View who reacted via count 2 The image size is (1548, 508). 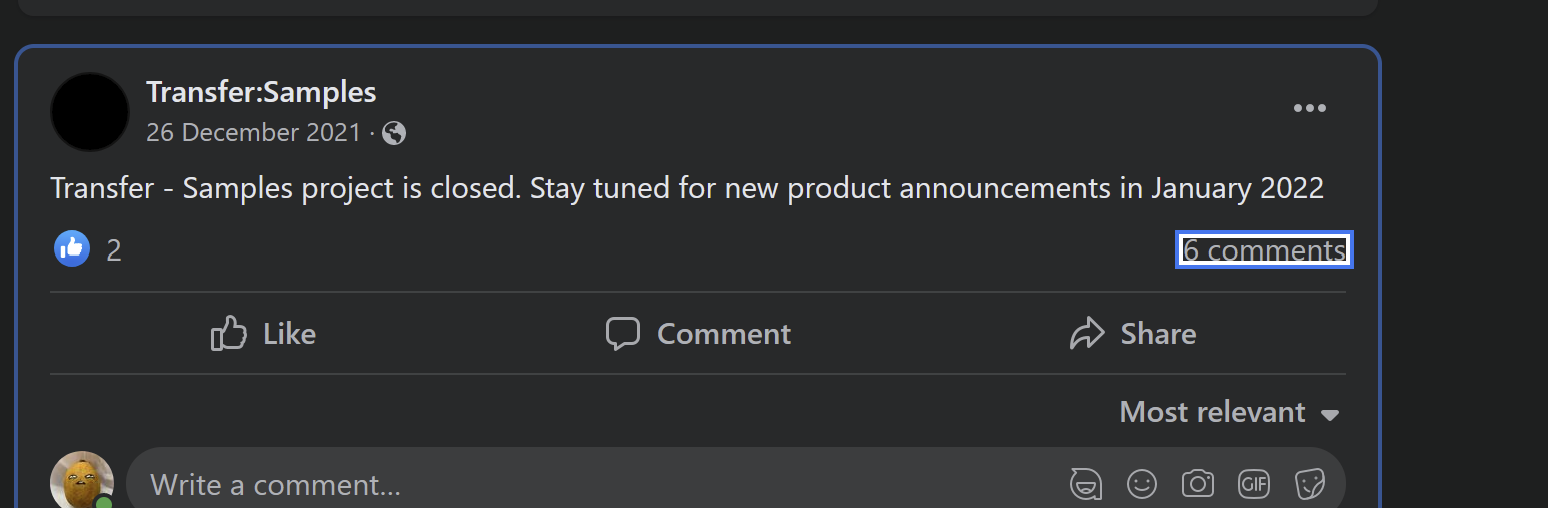click(114, 251)
